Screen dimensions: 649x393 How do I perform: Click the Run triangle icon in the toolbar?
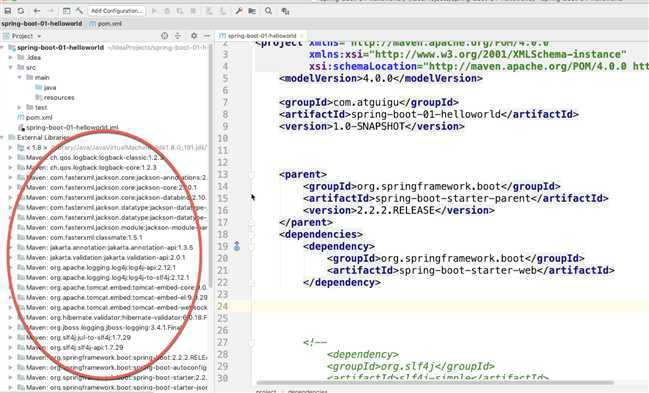point(154,11)
